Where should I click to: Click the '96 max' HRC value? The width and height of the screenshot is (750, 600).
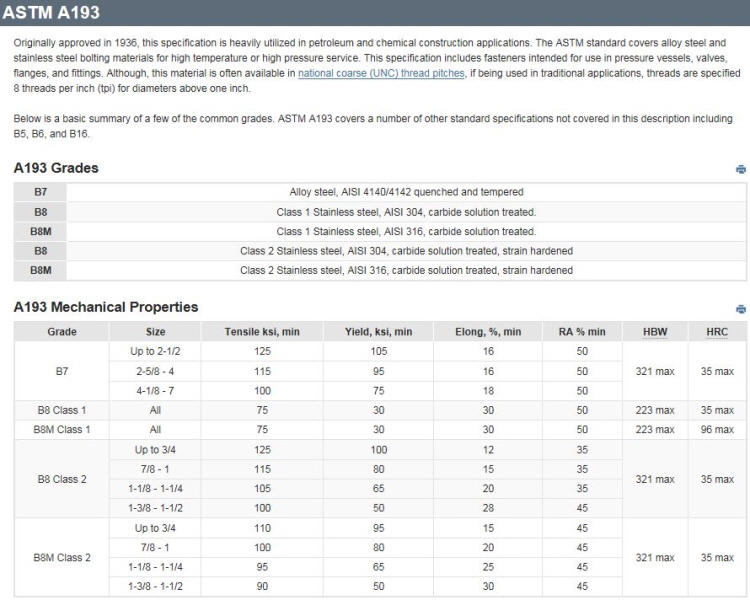pos(717,430)
